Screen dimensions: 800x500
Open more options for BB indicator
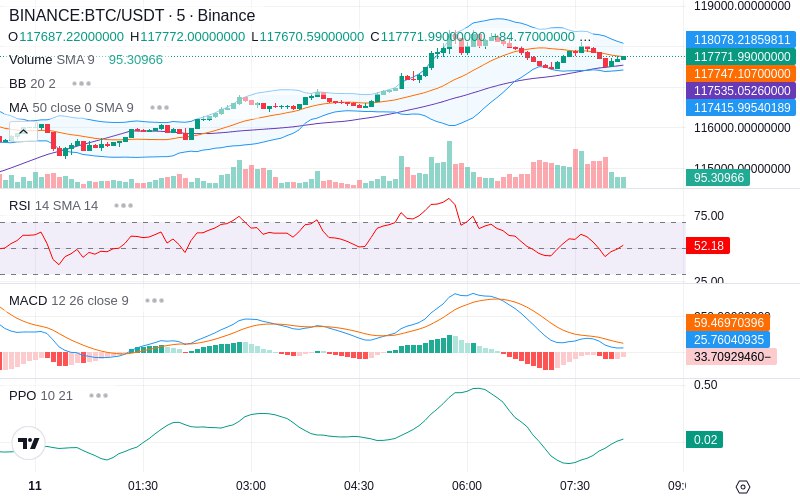[82, 83]
